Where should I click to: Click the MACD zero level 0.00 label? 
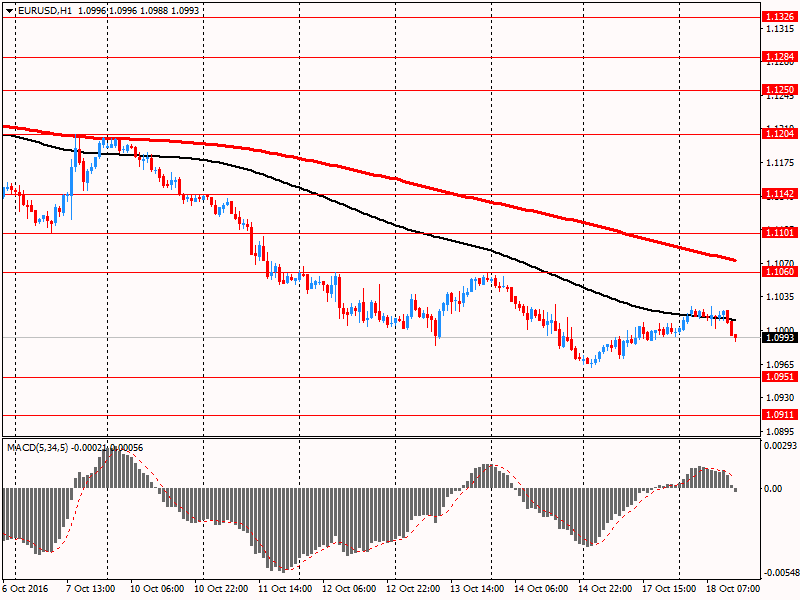(x=773, y=489)
